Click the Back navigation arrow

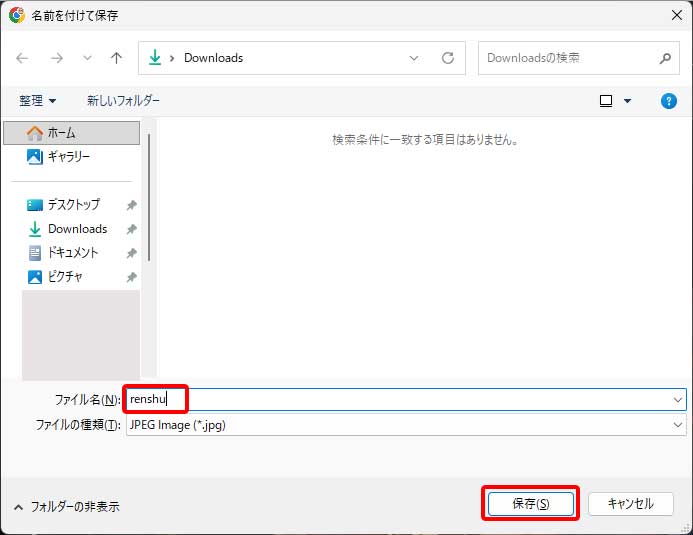pyautogui.click(x=23, y=58)
